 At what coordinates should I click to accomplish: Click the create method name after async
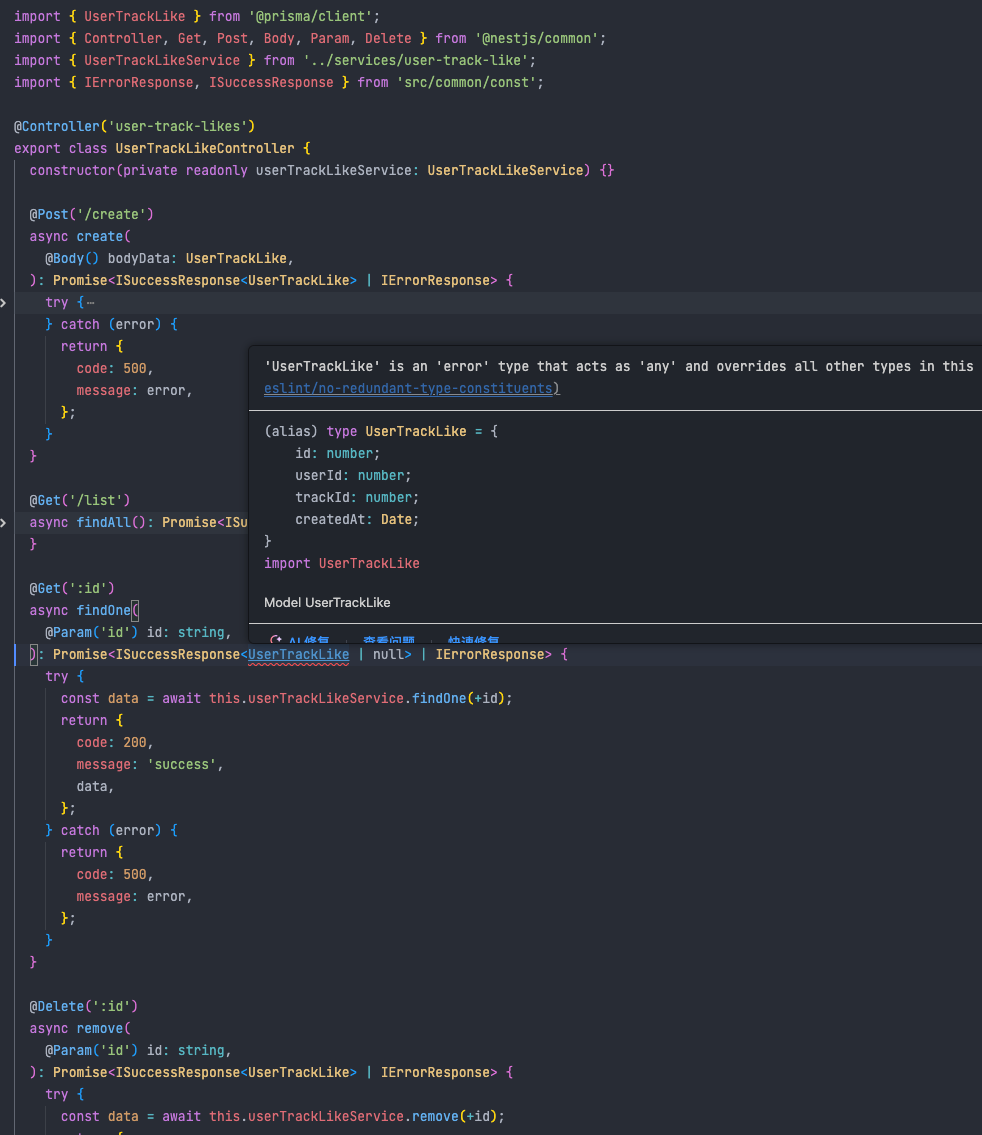tap(100, 237)
